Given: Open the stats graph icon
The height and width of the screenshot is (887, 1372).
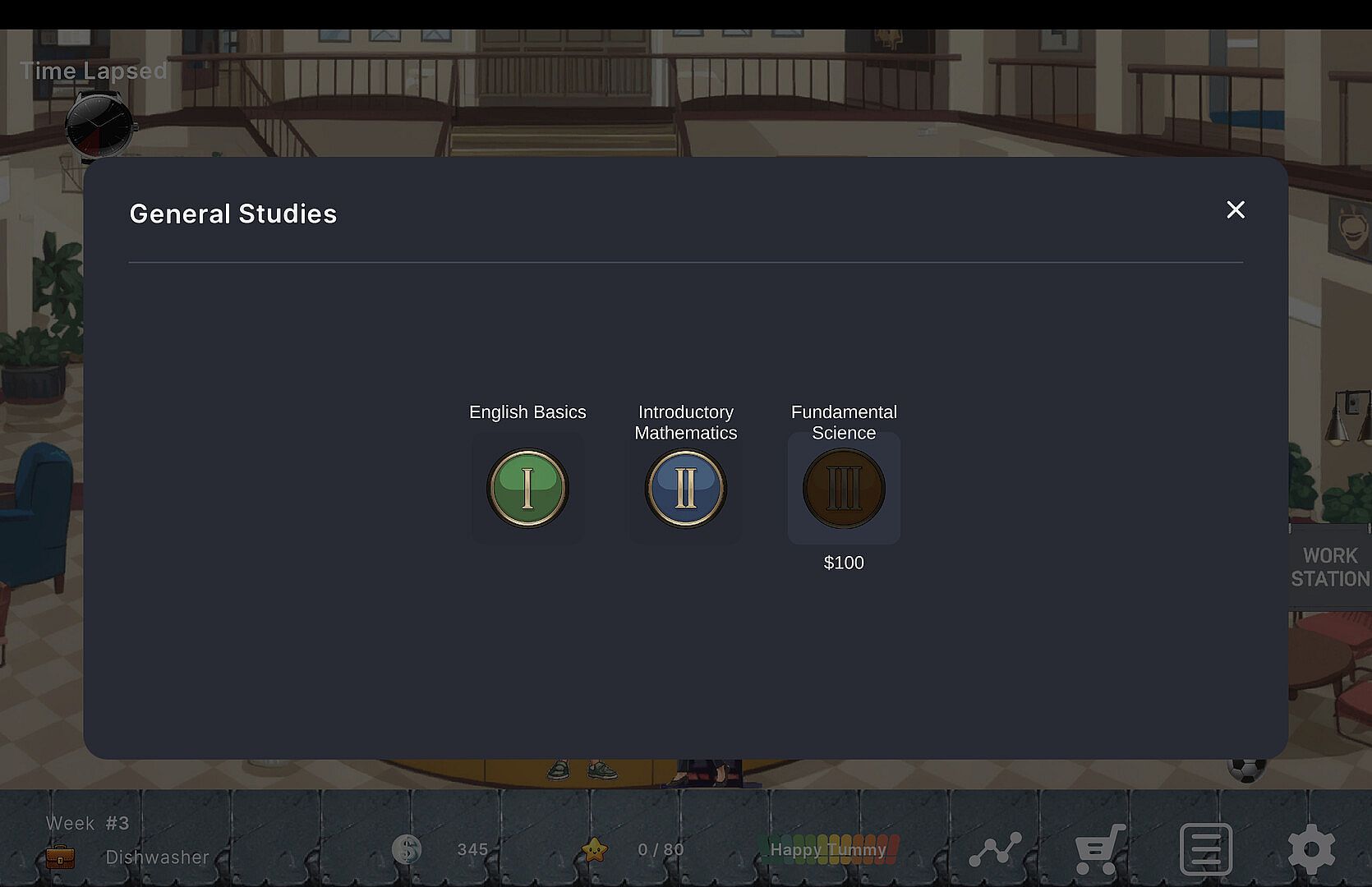Looking at the screenshot, I should point(995,849).
